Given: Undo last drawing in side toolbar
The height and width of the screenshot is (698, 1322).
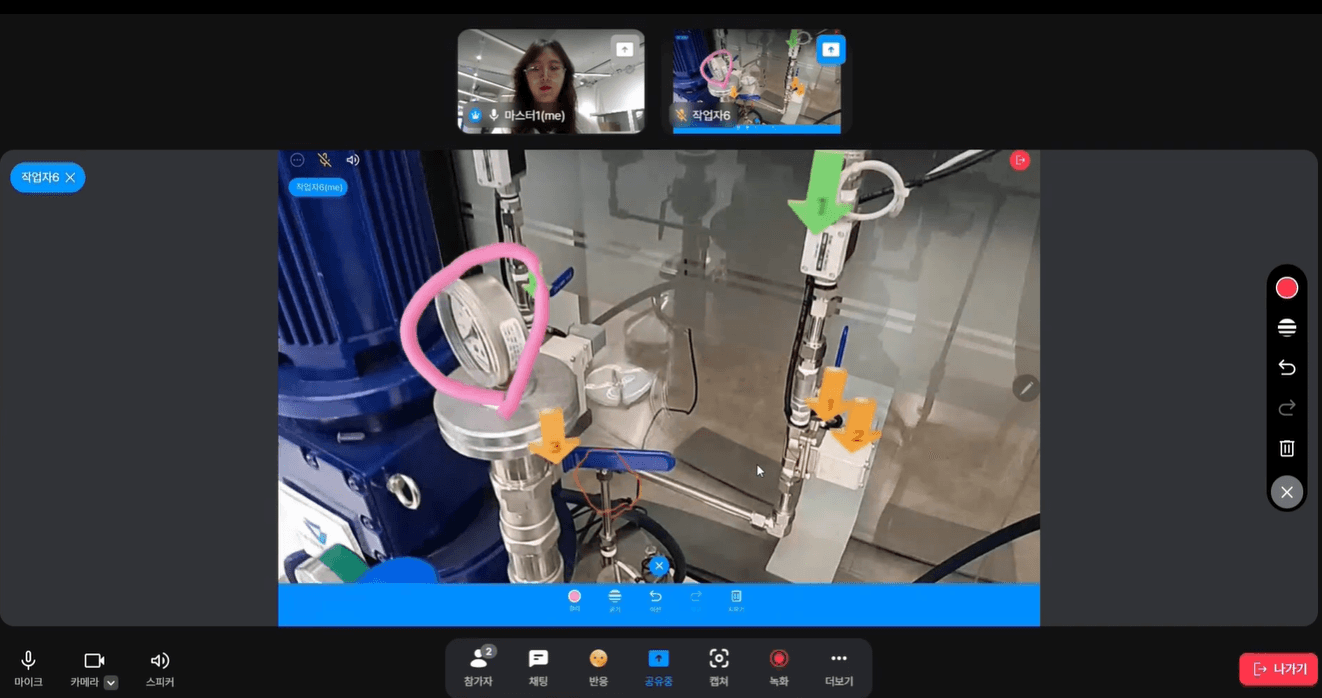Looking at the screenshot, I should pyautogui.click(x=1287, y=368).
